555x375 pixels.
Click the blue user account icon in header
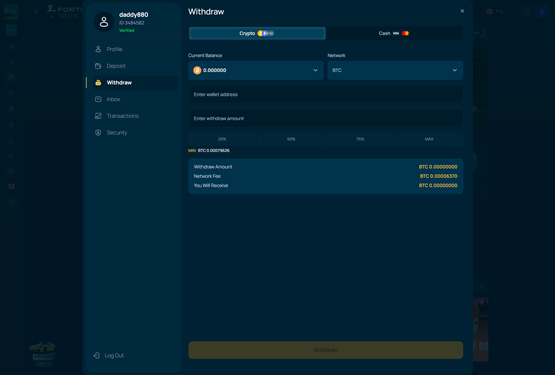(x=542, y=11)
